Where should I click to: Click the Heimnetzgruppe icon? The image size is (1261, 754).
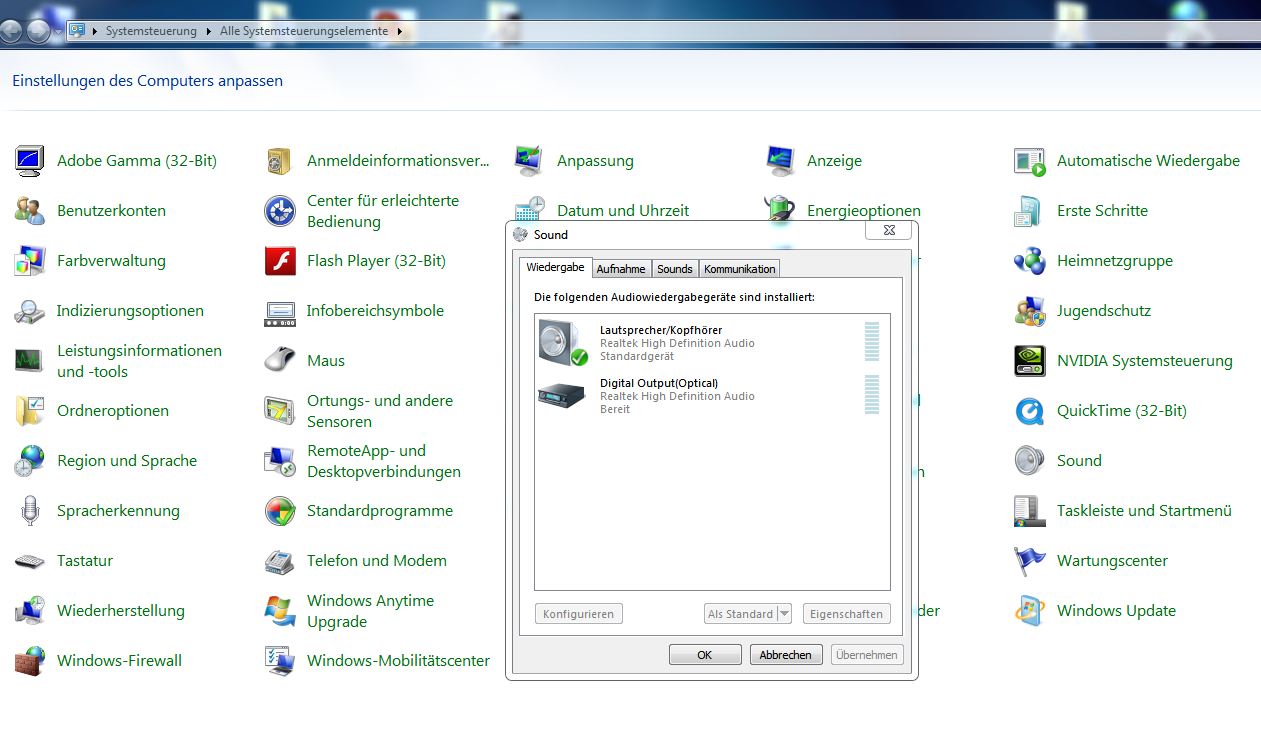point(1029,261)
